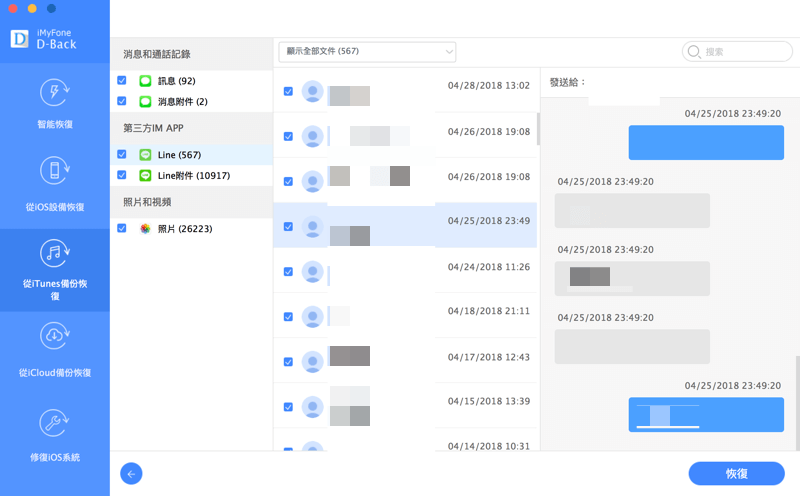Open the 顯示全部文件 (567) dropdown
This screenshot has width=800, height=496.
click(x=366, y=51)
